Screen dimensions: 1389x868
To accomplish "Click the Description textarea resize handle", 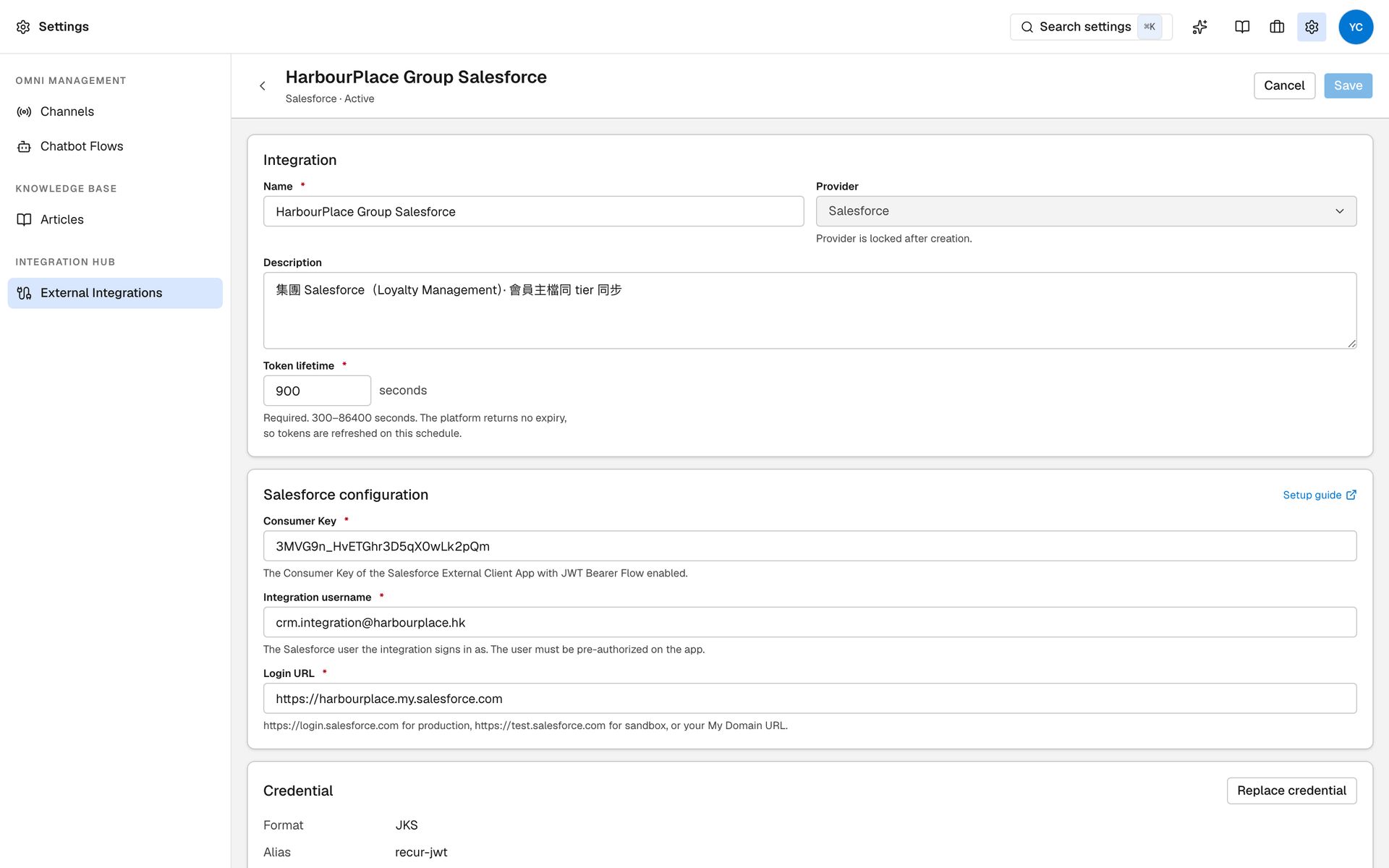I will [1351, 344].
